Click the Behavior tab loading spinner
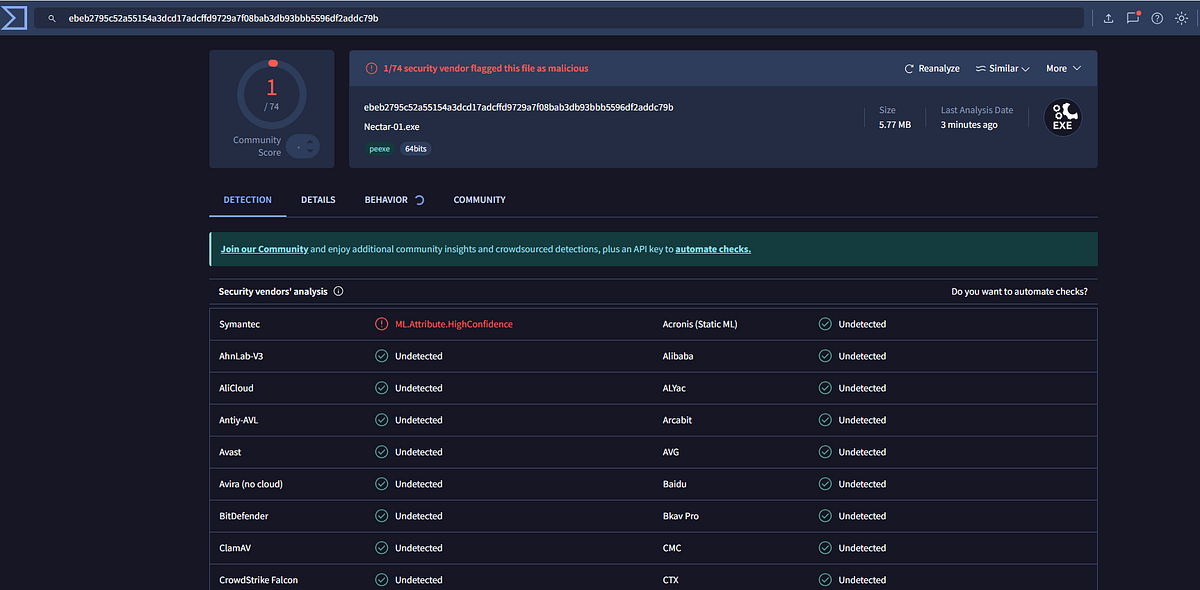 tap(420, 200)
